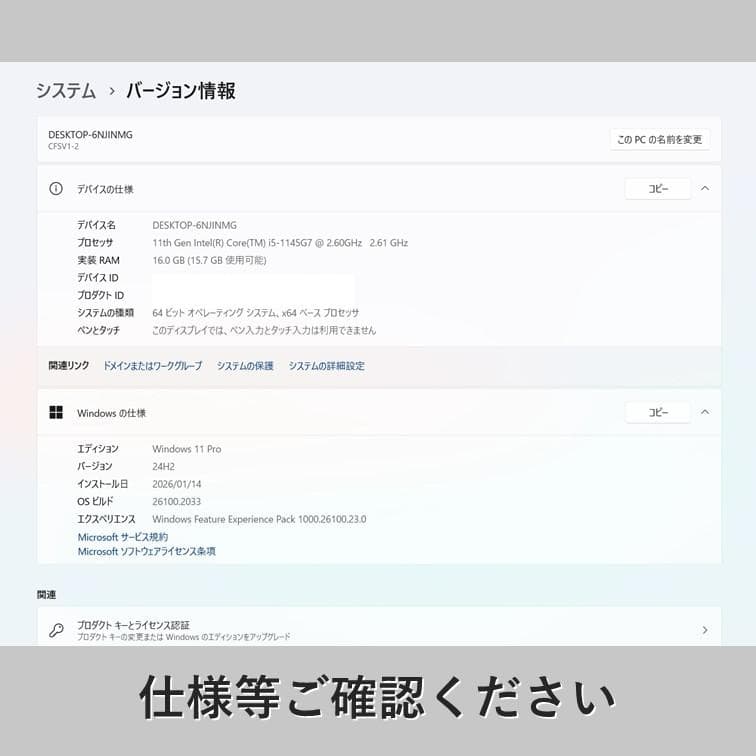
Task: Copy the device specifications with コピー
Action: (658, 189)
